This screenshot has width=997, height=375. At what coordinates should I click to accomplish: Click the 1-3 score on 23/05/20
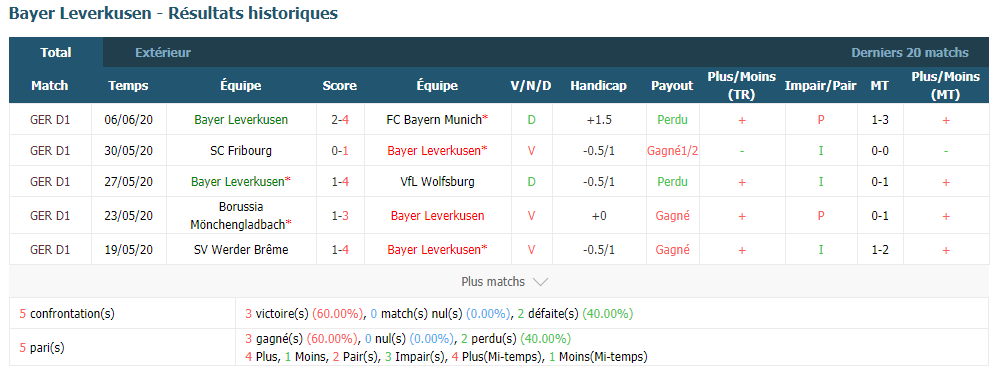tap(340, 215)
